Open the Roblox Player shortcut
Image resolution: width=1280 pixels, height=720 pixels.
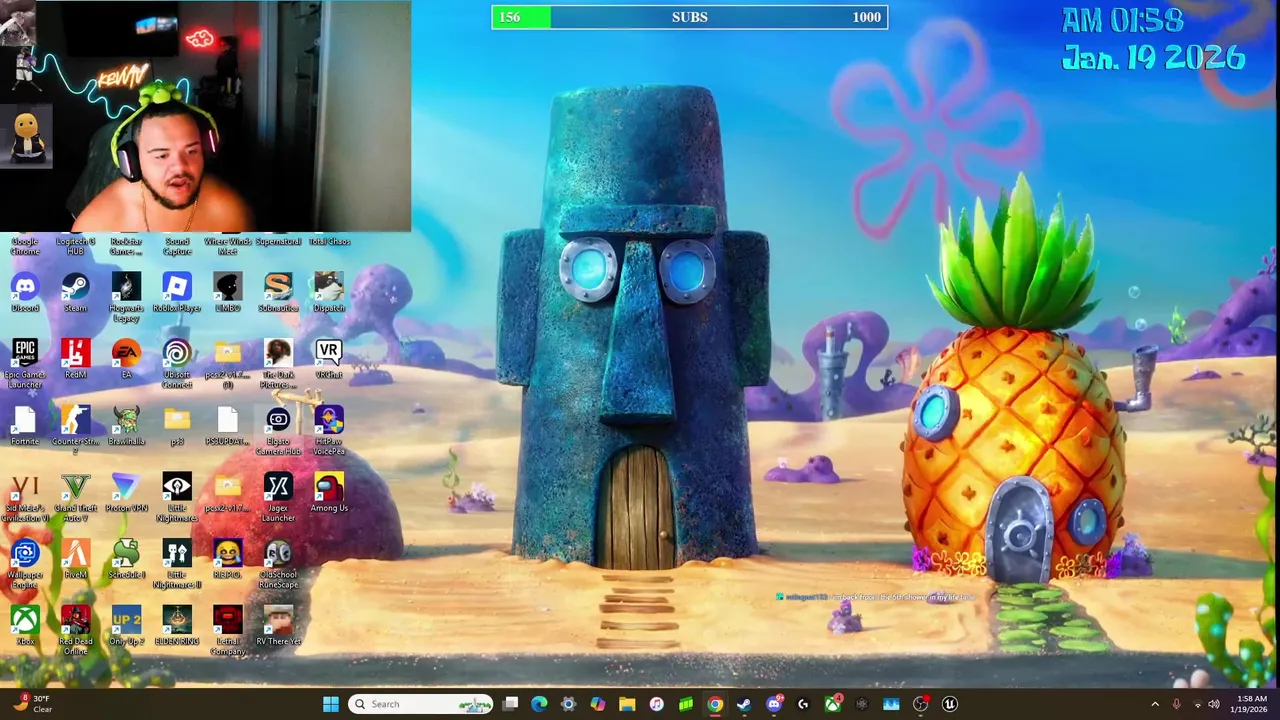[177, 292]
